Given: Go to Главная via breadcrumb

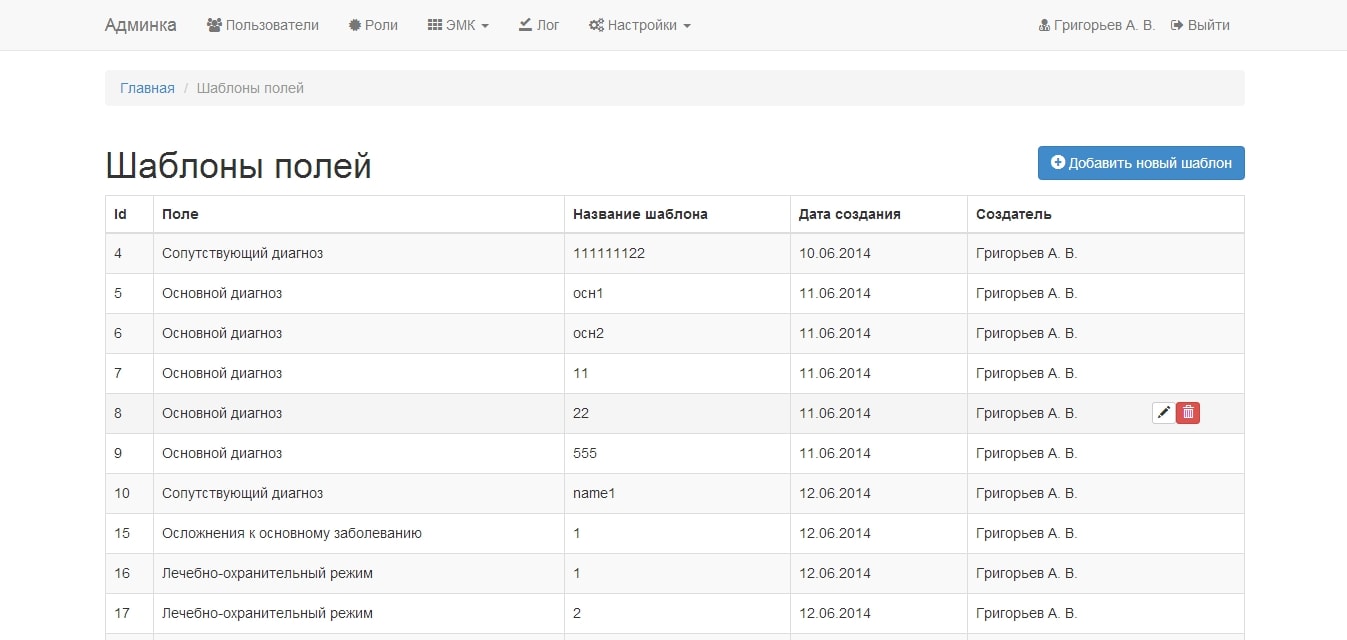Looking at the screenshot, I should pyautogui.click(x=147, y=88).
